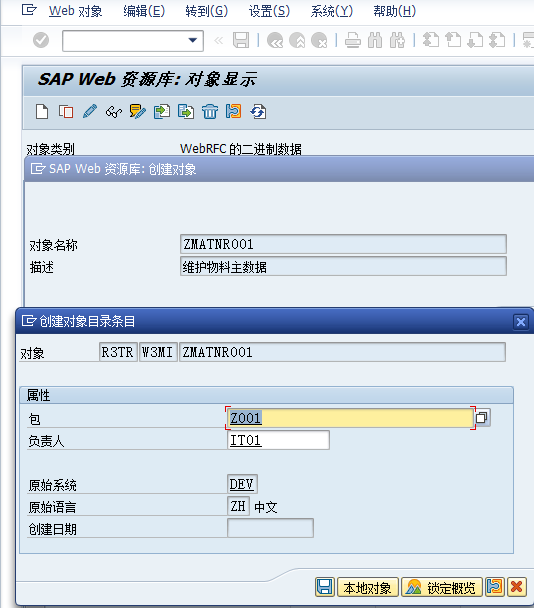This screenshot has height=608, width=534.
Task: Close the 创建对象目录条目 dialog with X
Action: 520,321
